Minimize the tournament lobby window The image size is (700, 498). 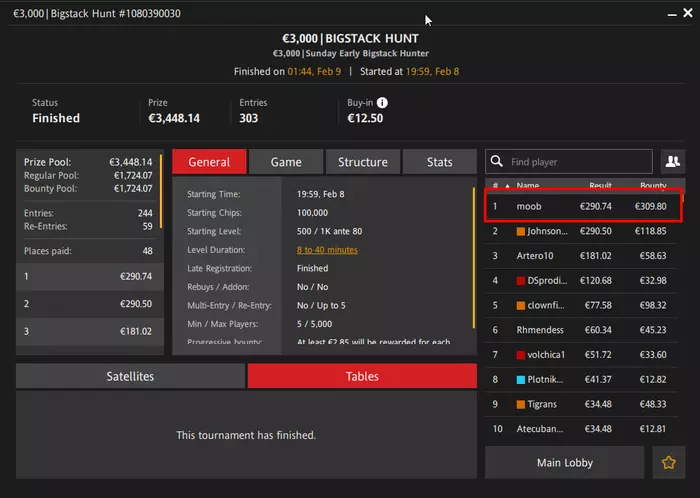coord(672,14)
